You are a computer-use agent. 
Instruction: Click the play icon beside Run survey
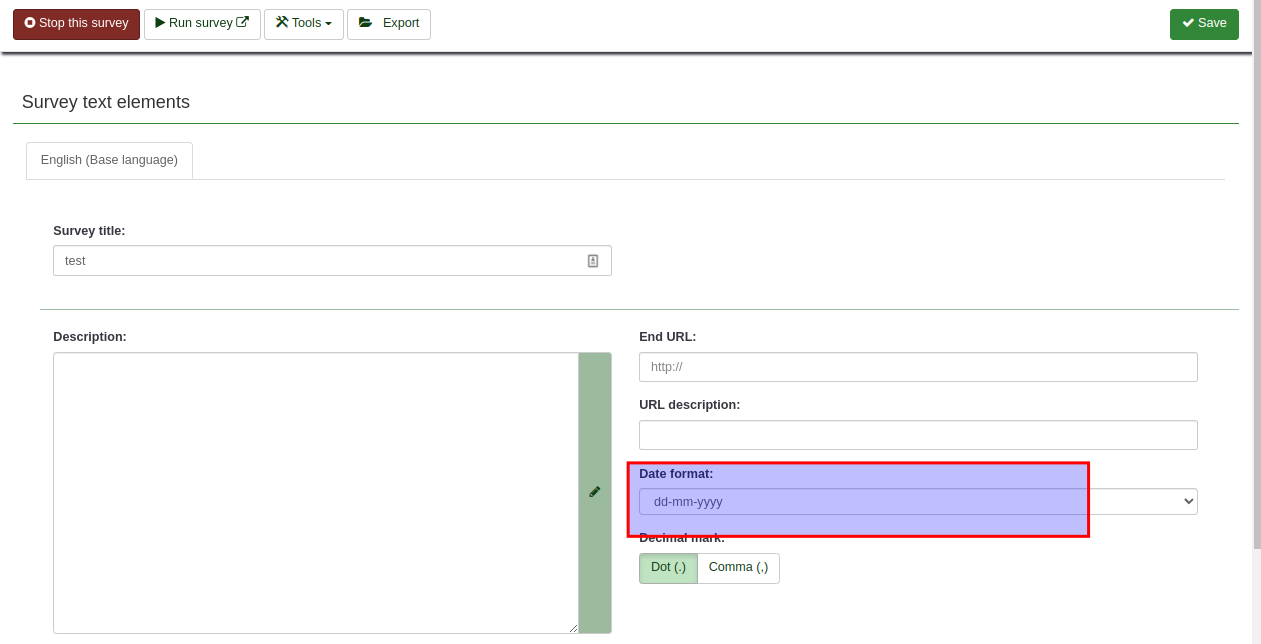[x=160, y=22]
